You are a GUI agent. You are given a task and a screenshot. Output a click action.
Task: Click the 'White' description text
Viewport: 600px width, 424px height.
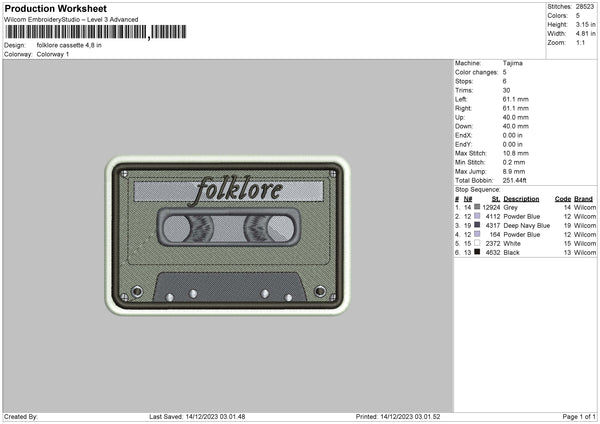512,243
